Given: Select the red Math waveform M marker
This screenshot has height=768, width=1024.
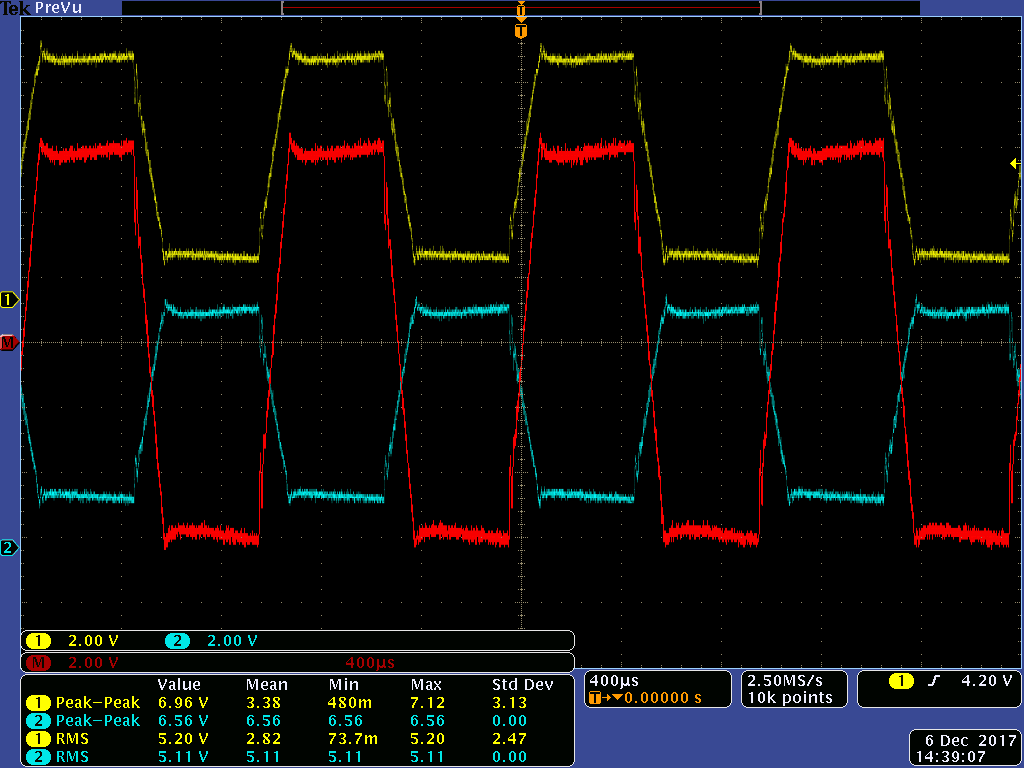Looking at the screenshot, I should [10, 344].
